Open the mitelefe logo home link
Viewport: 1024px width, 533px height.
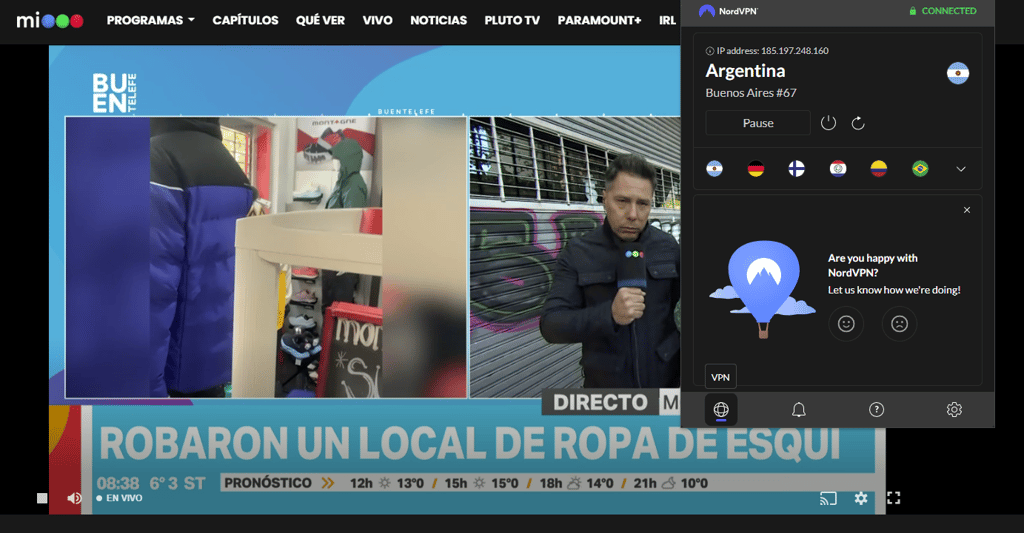(50, 20)
